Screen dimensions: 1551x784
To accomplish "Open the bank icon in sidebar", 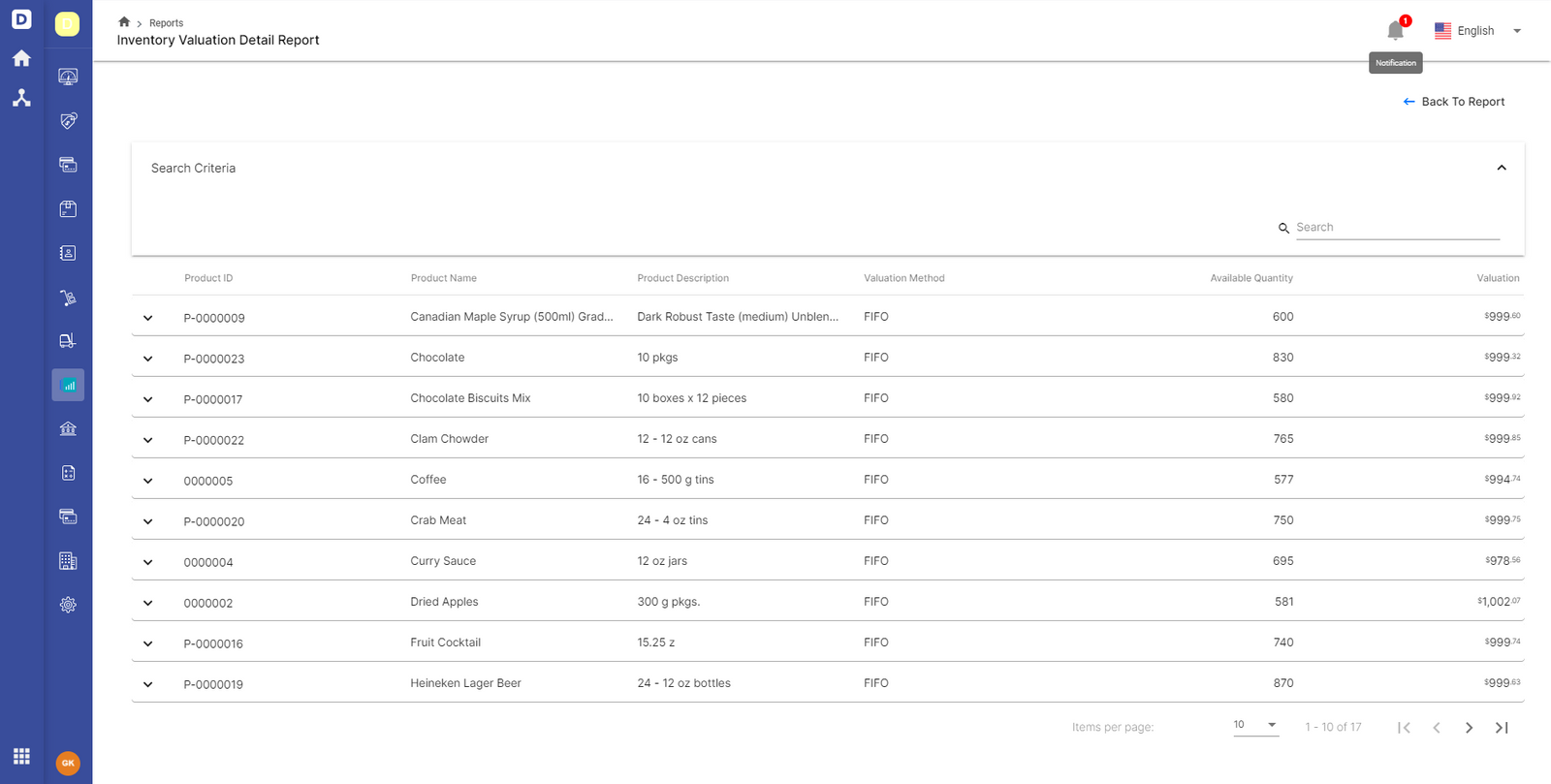I will tap(68, 429).
